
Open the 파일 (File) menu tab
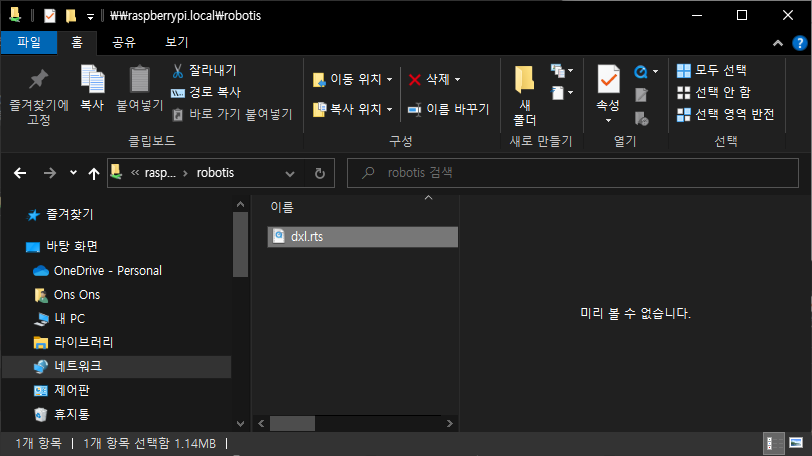point(29,42)
